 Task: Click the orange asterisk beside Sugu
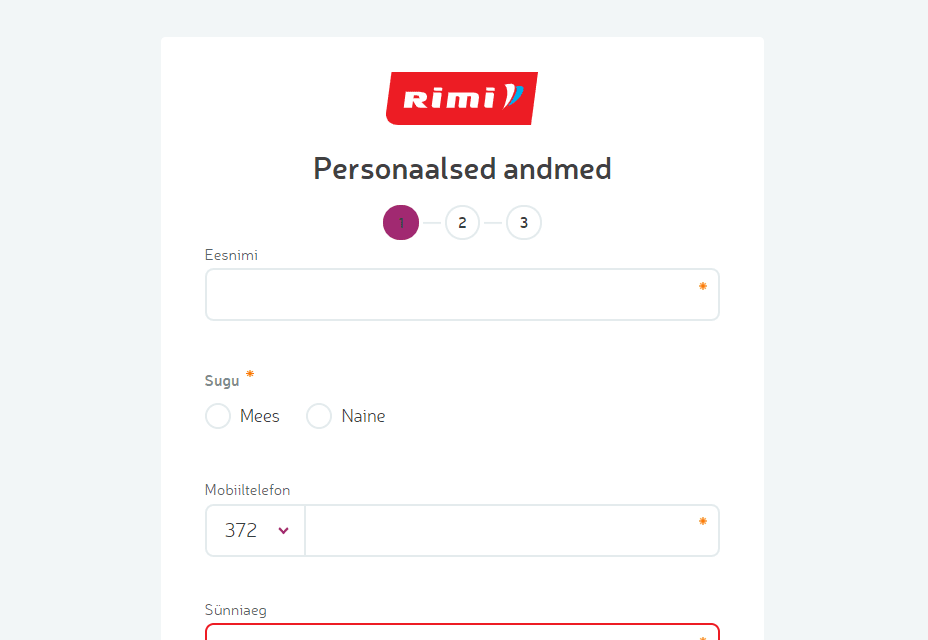tap(250, 375)
